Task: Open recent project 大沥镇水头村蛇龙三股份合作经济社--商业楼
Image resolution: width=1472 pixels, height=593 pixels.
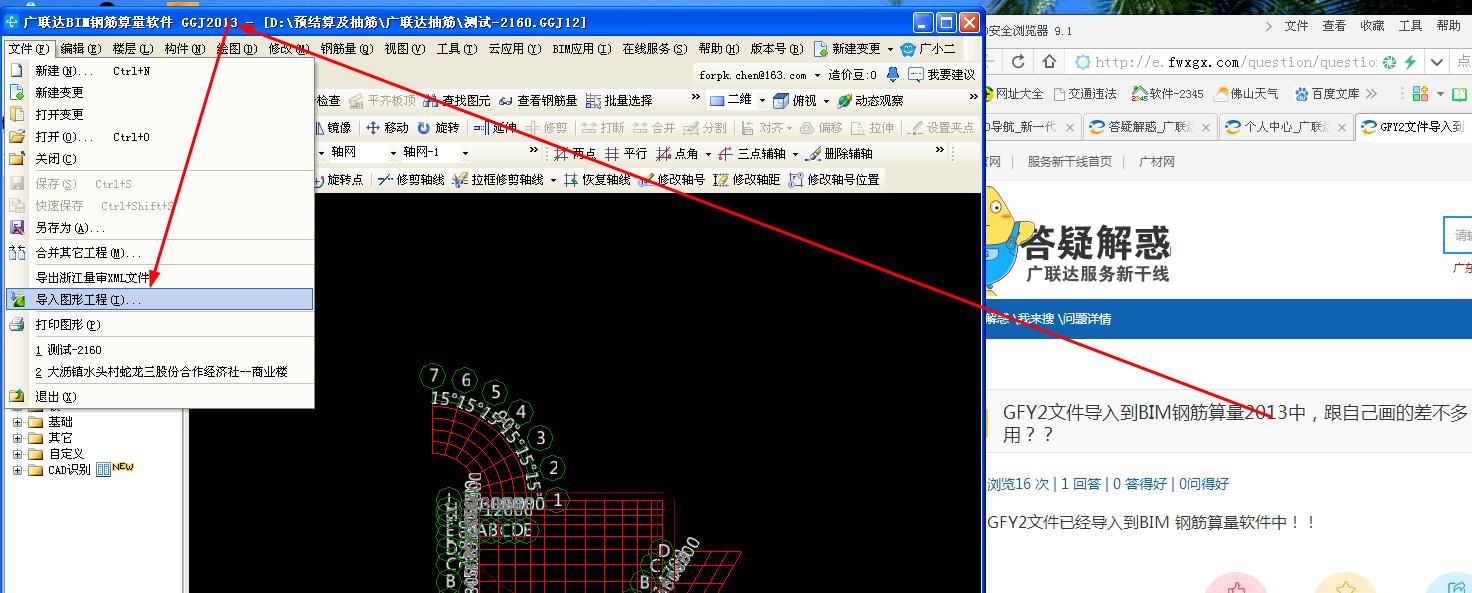Action: [160, 371]
